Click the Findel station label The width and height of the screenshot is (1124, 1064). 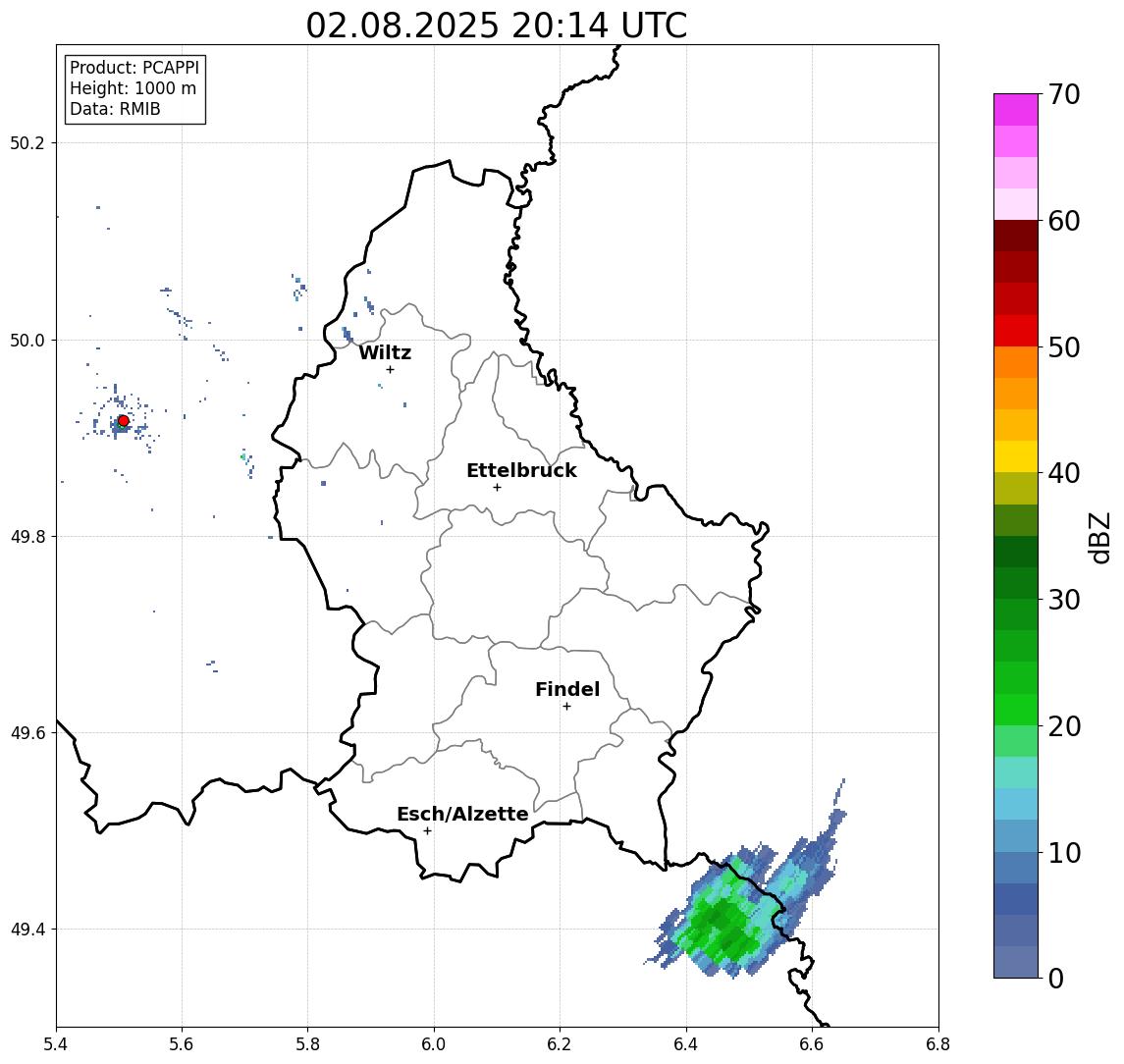pos(567,689)
